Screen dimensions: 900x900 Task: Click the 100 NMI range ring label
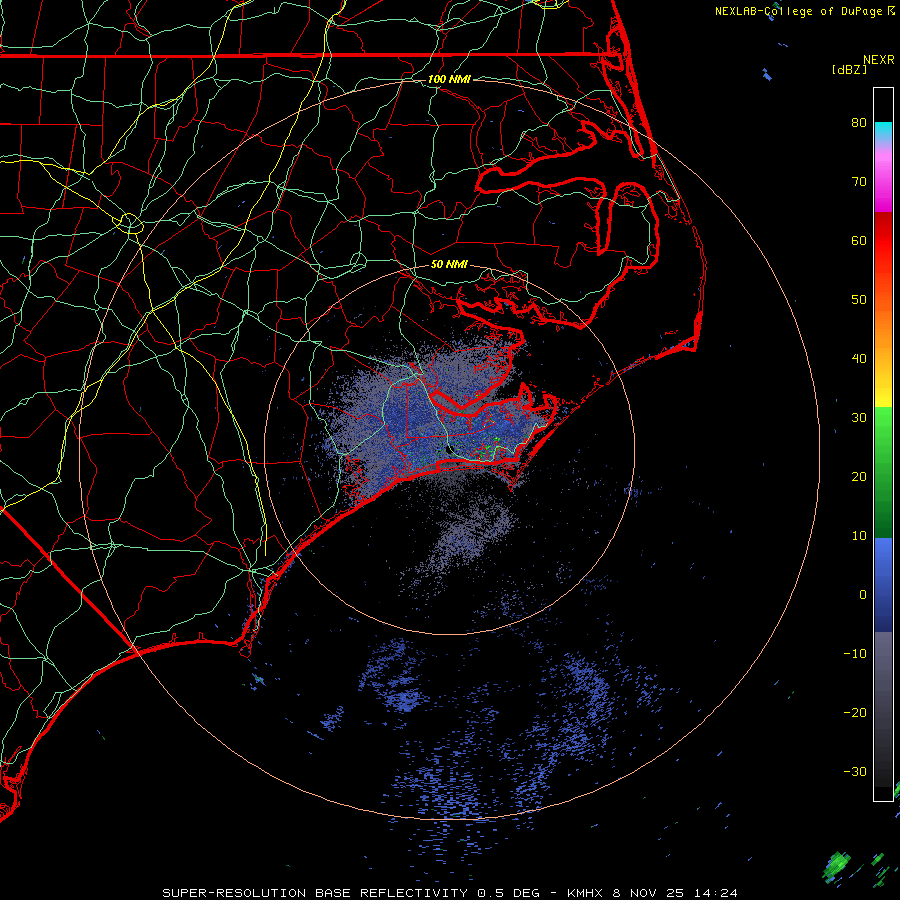(x=449, y=79)
